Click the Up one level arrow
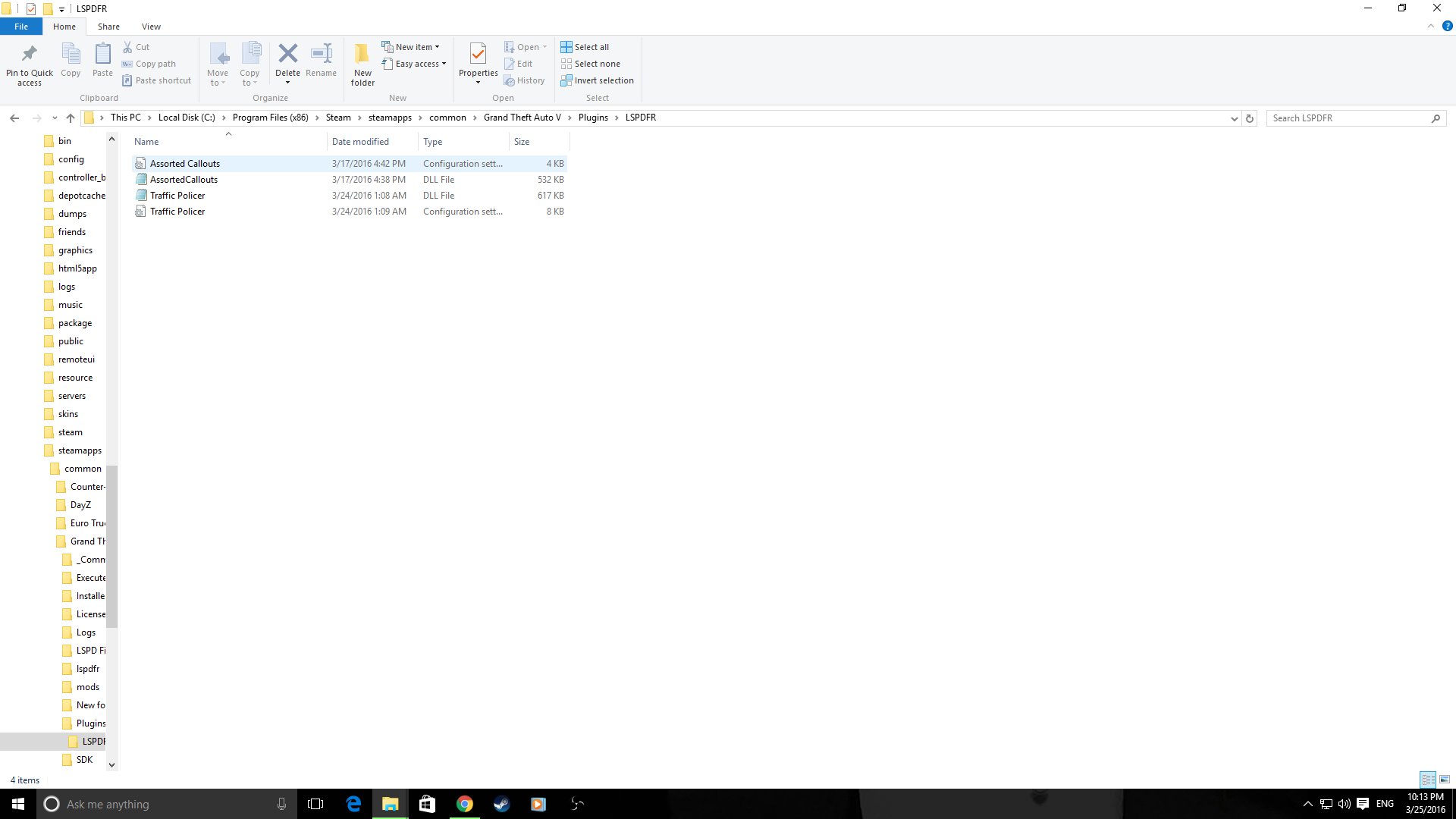 click(x=71, y=118)
